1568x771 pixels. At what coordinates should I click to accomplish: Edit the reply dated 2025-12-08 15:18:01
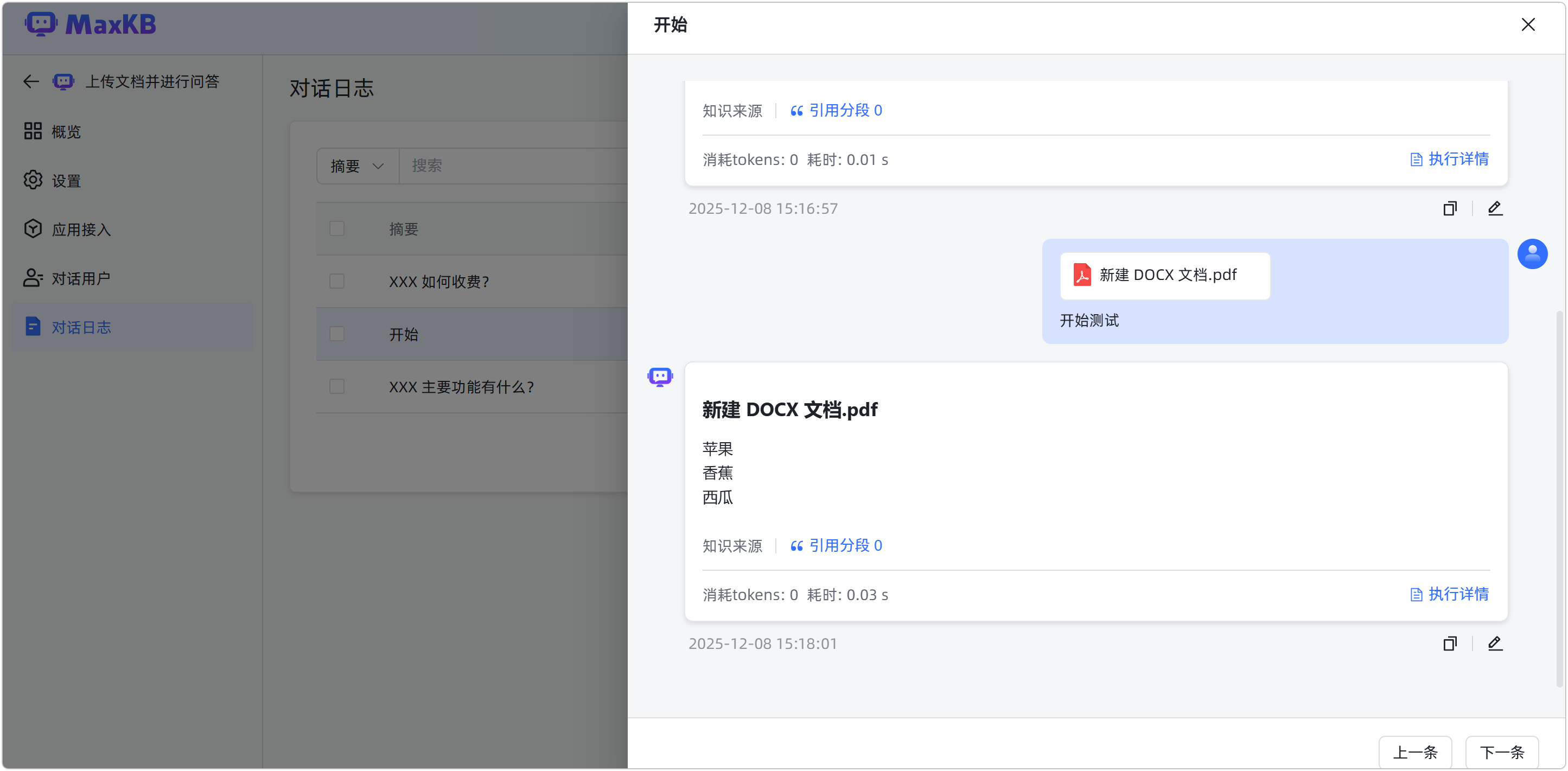1495,644
